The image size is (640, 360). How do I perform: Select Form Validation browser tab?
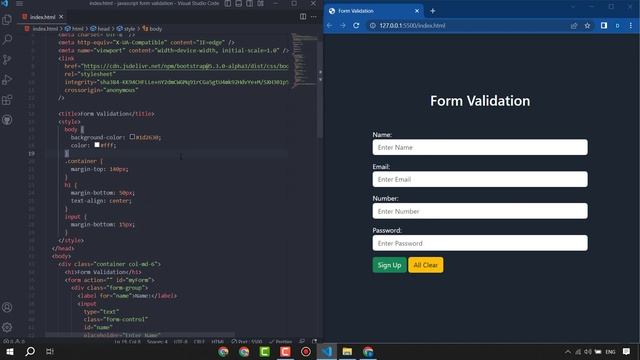(x=373, y=11)
